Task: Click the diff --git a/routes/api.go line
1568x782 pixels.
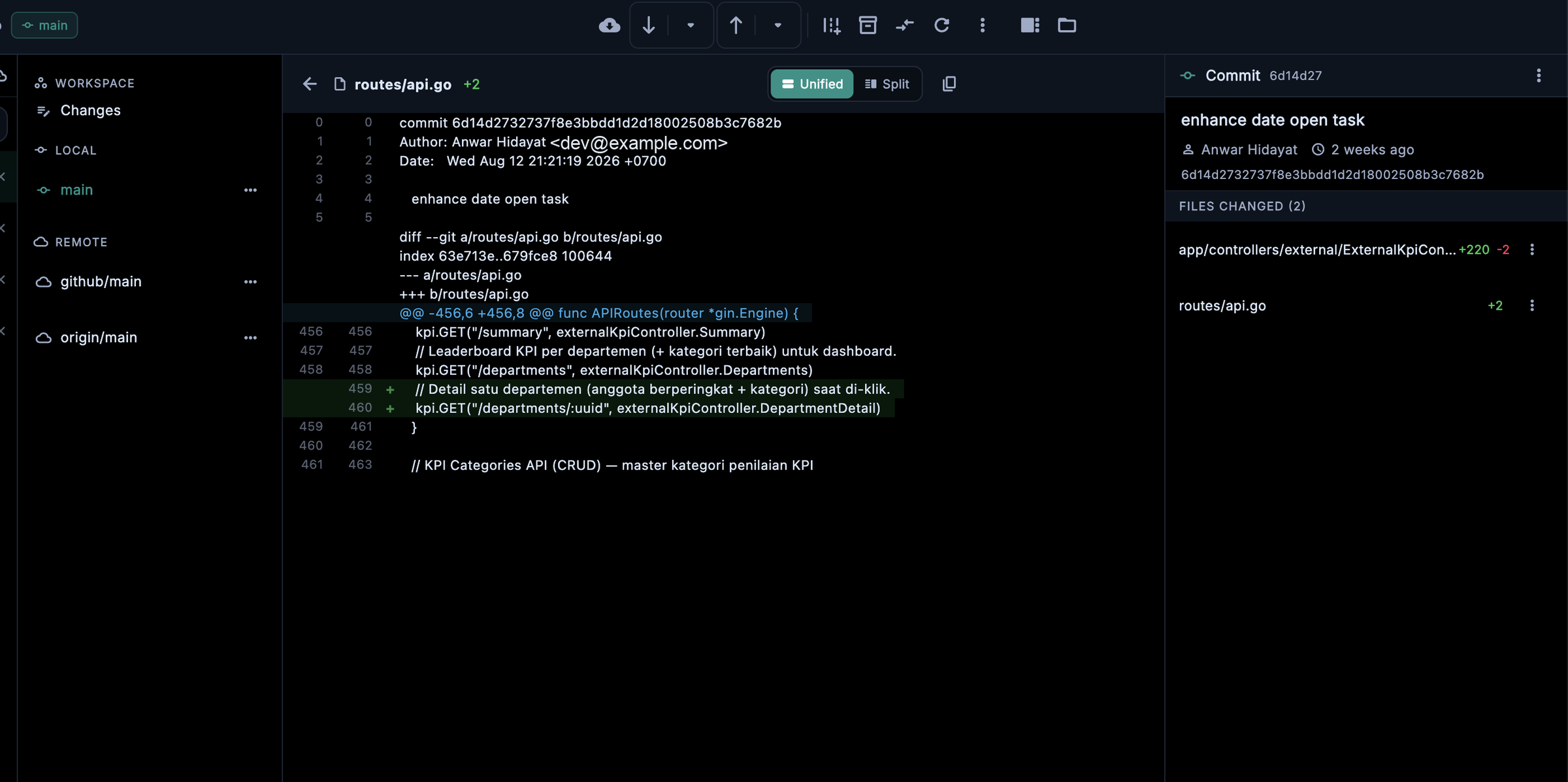Action: click(x=531, y=237)
